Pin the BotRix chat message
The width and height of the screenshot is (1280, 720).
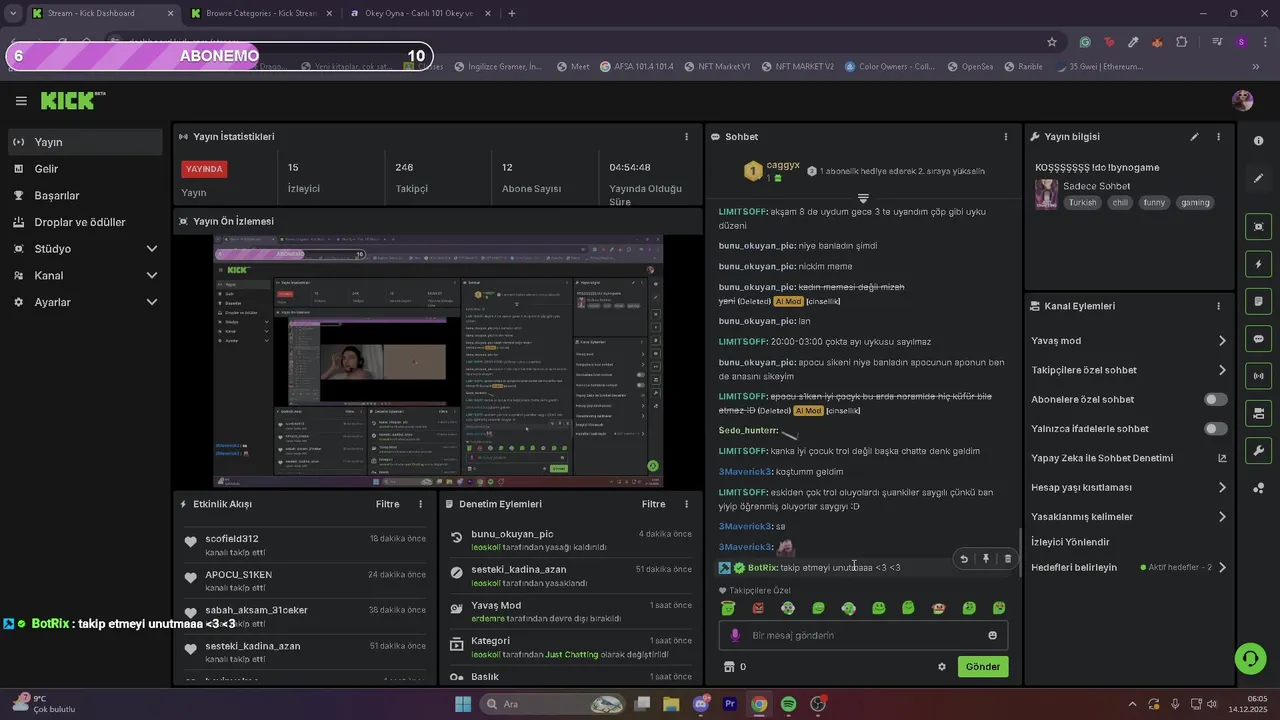[x=985, y=559]
